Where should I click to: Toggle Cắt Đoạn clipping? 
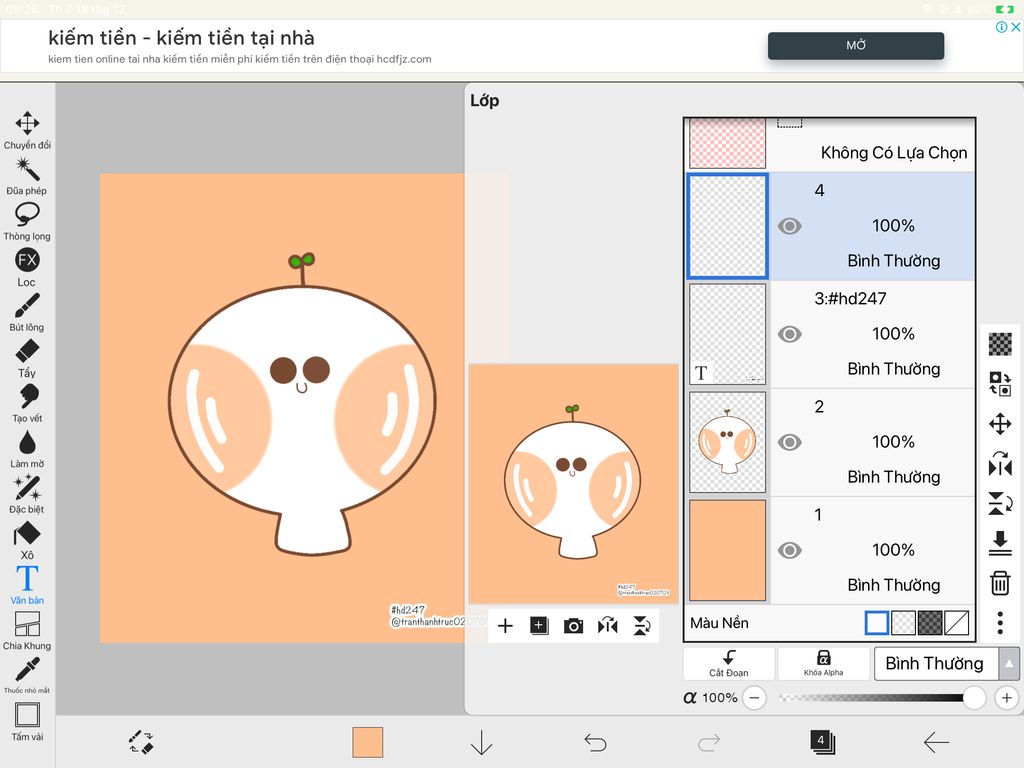point(729,664)
